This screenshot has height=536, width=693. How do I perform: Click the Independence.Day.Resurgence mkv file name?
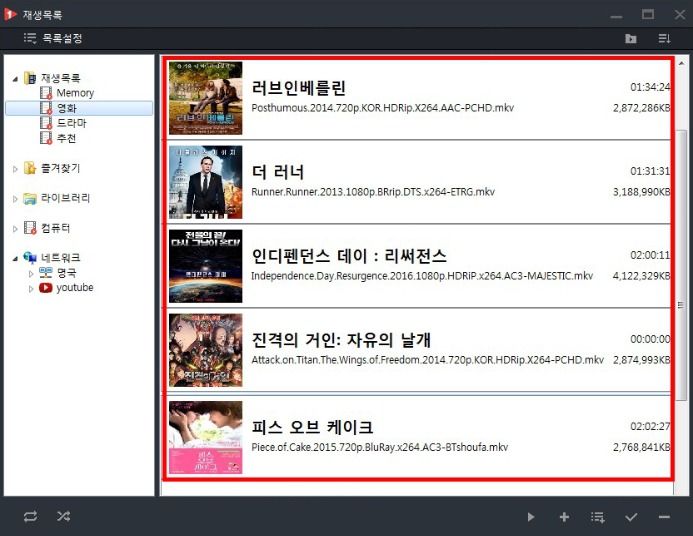422,276
